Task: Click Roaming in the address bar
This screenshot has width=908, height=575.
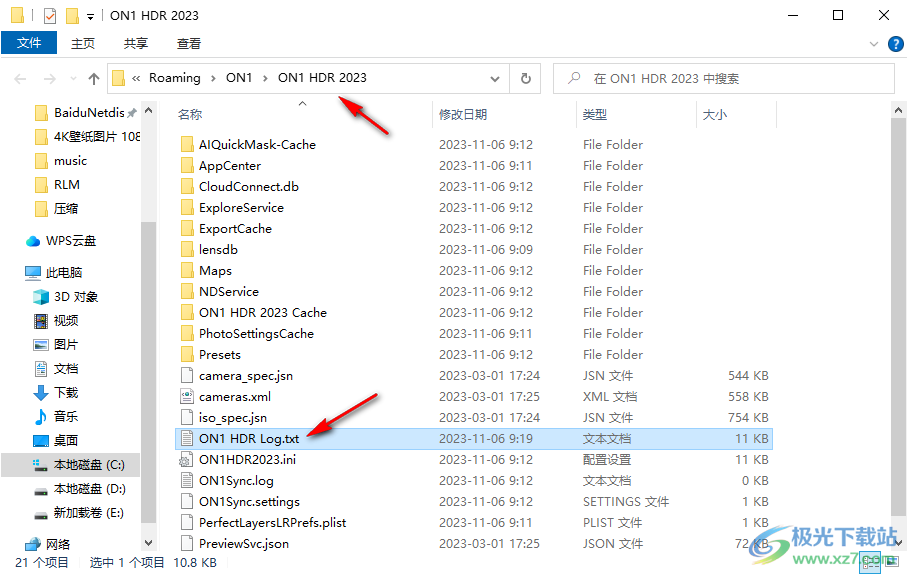Action: tap(174, 78)
